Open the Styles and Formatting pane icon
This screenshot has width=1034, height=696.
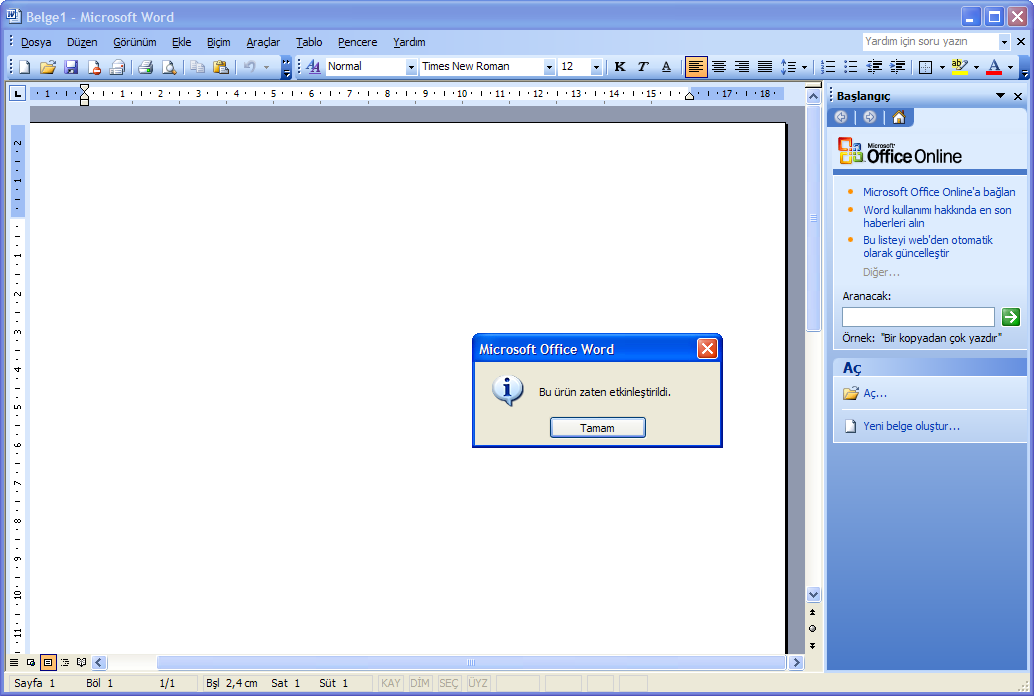pos(313,67)
